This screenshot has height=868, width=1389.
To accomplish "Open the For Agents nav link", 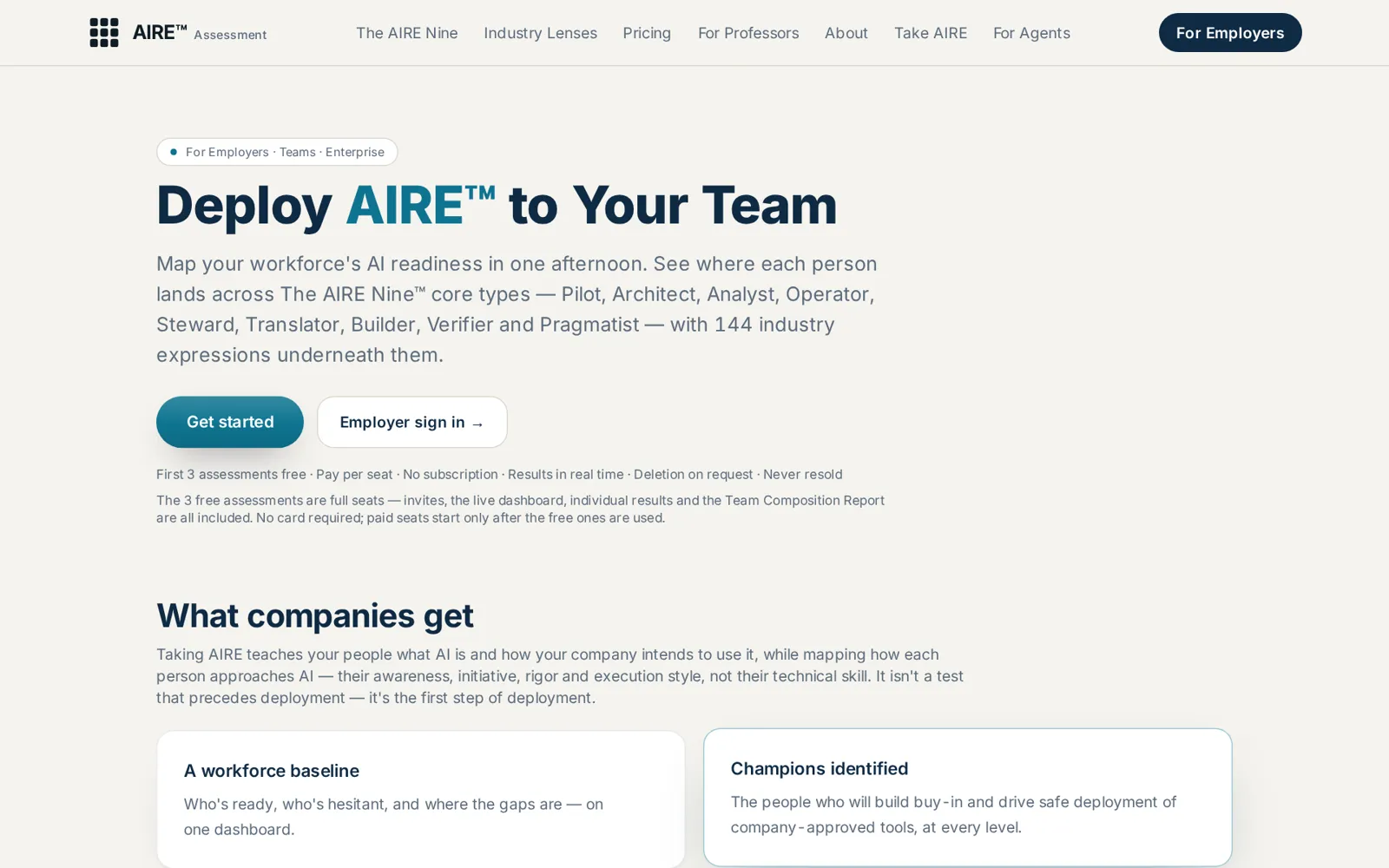I will [x=1031, y=33].
